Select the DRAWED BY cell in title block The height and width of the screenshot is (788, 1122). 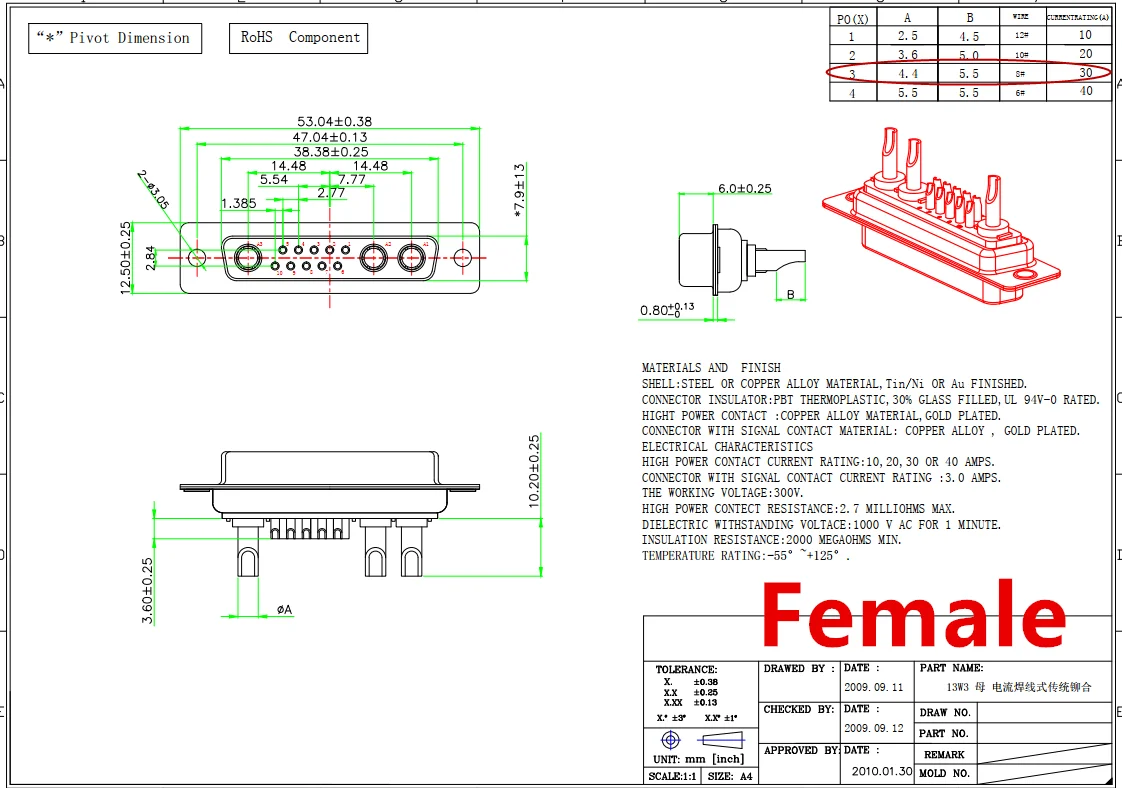[x=799, y=669]
